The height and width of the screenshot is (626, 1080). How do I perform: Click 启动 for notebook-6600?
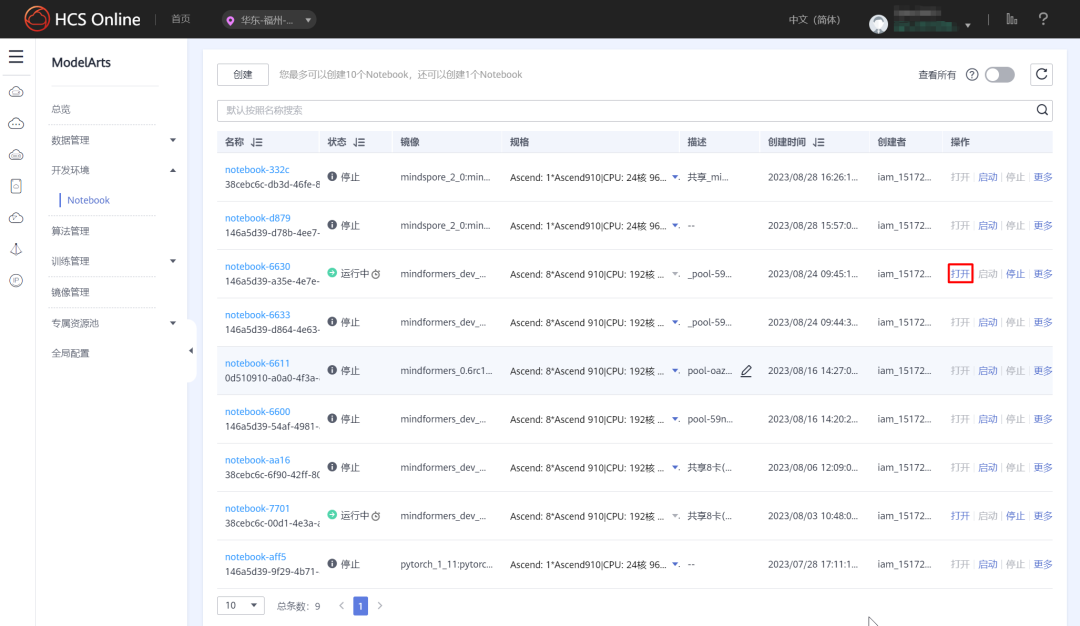(x=988, y=419)
